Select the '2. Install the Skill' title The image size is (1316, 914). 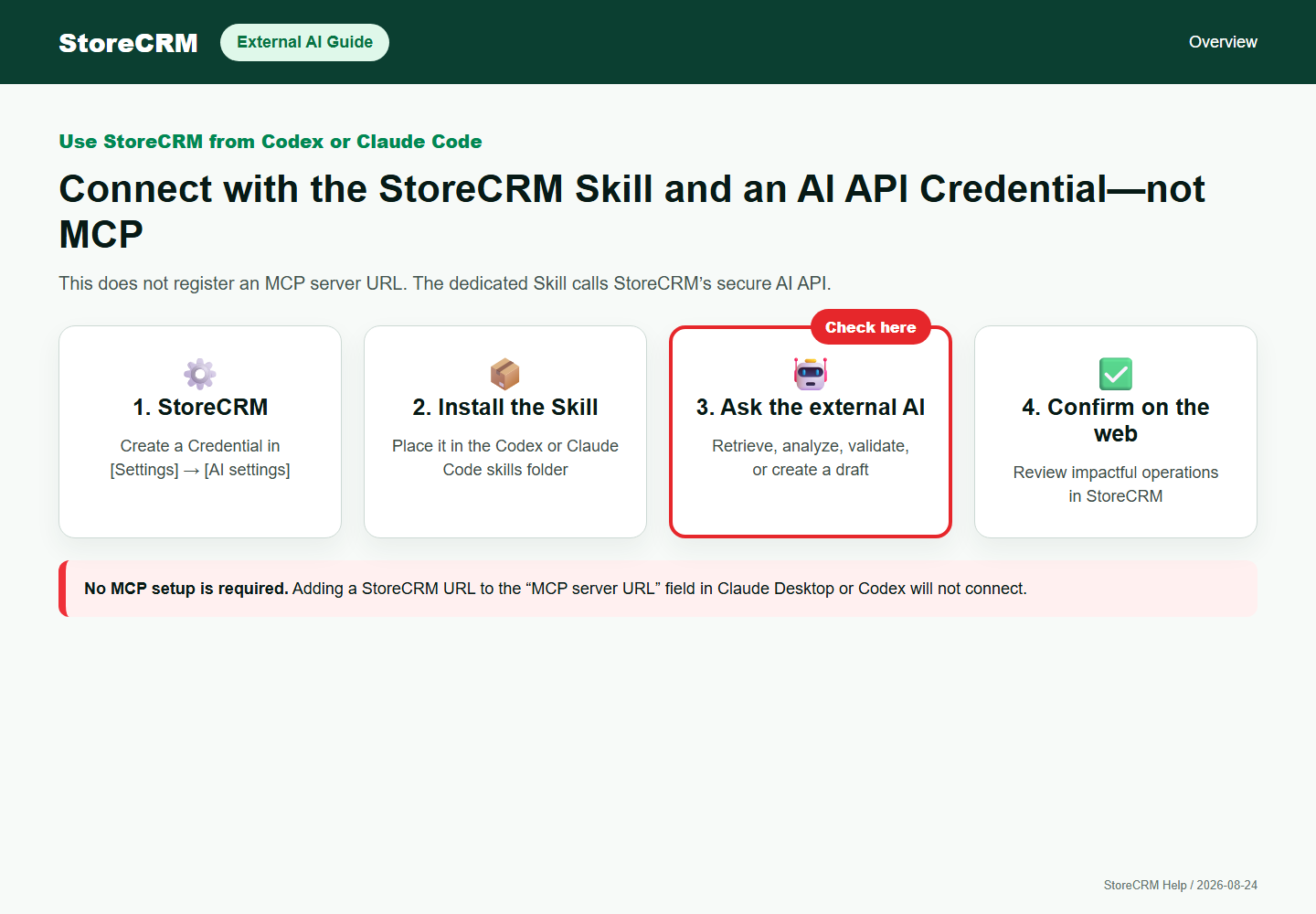click(505, 407)
